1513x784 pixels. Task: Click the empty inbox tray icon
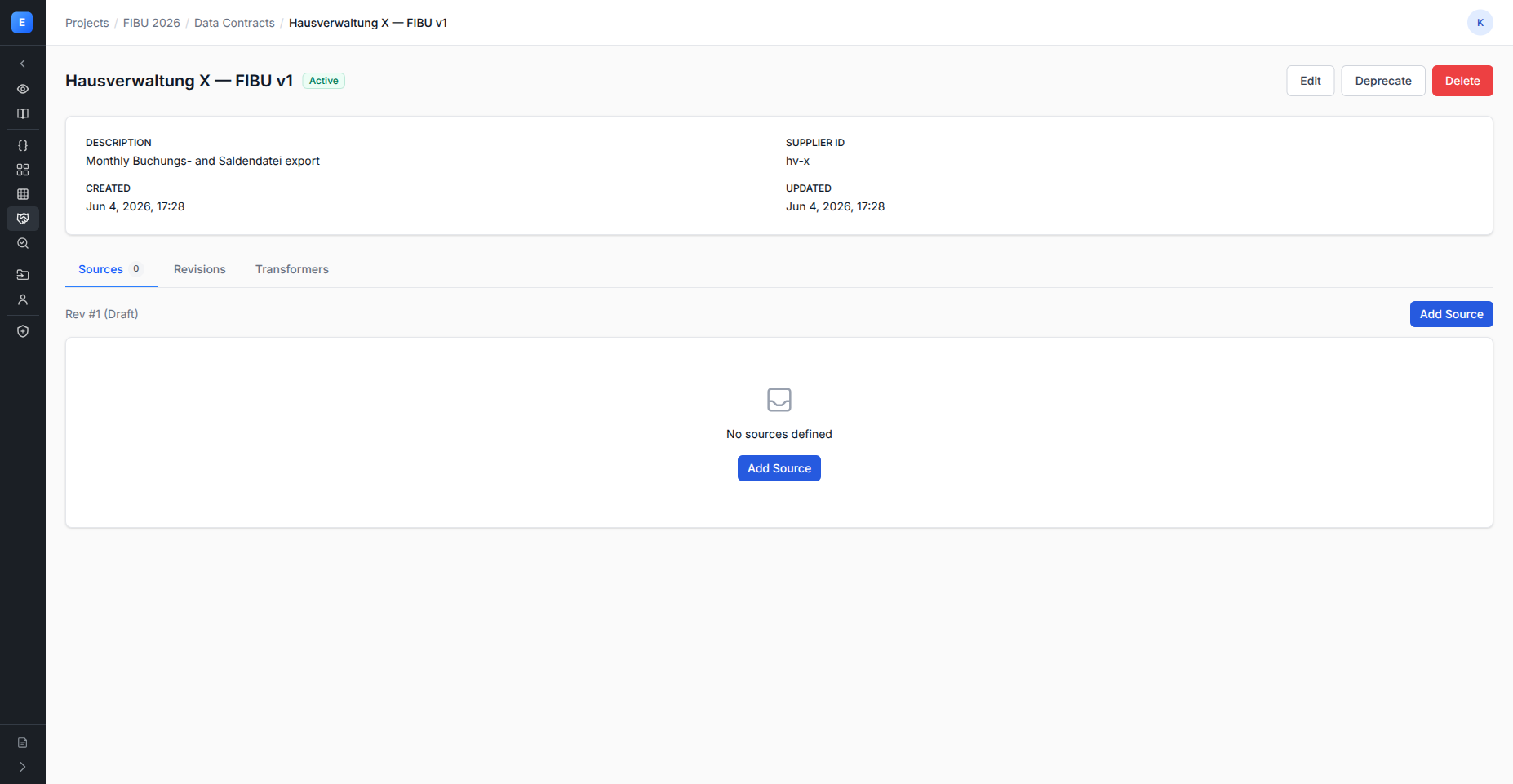[779, 400]
